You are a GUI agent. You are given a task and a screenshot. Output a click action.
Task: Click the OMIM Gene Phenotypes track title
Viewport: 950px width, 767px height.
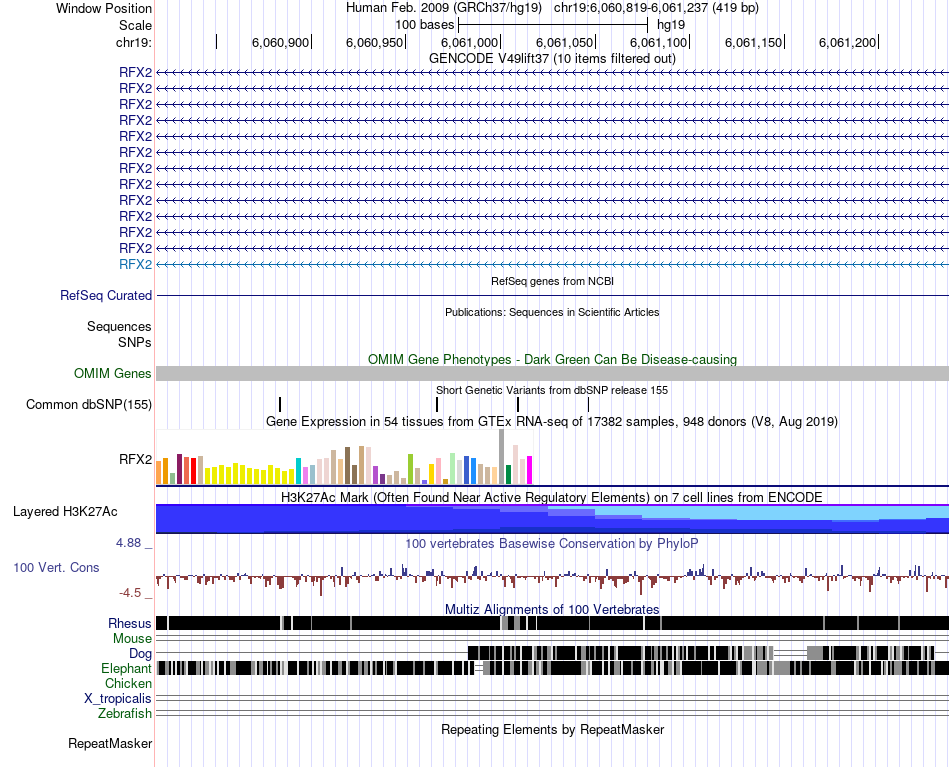point(552,359)
